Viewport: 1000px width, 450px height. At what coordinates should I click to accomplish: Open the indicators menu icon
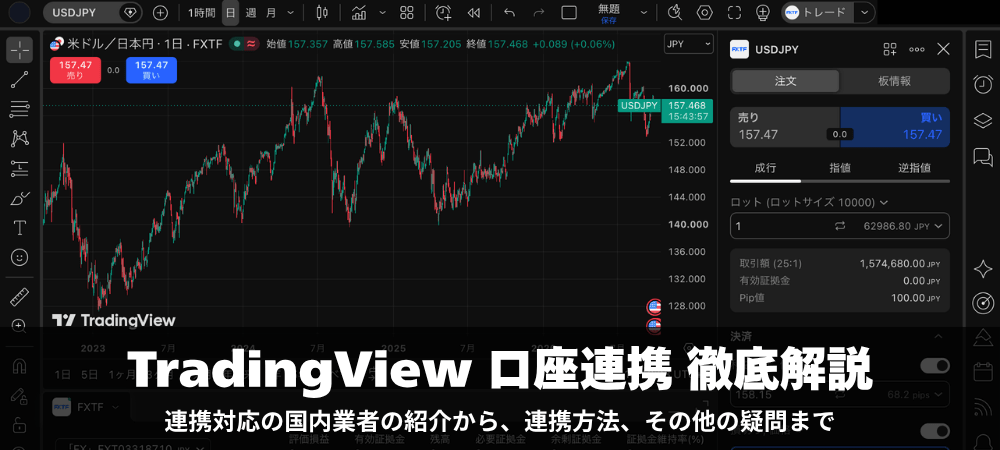click(x=359, y=12)
